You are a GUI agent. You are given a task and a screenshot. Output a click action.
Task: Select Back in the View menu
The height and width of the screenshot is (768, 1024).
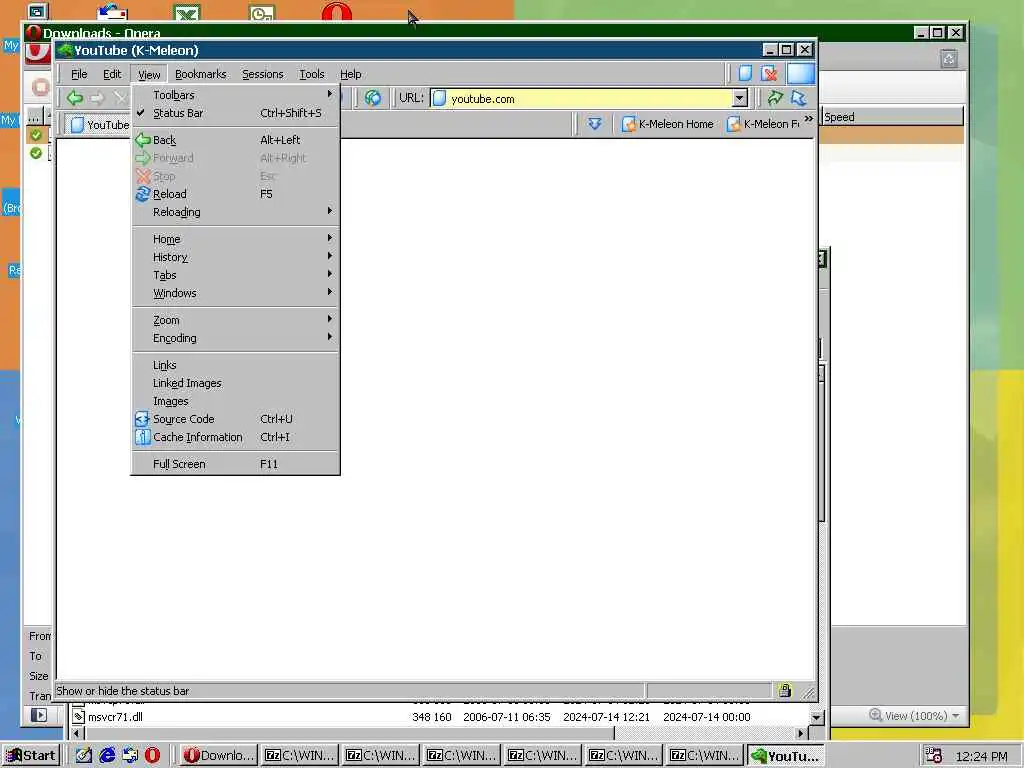236,140
